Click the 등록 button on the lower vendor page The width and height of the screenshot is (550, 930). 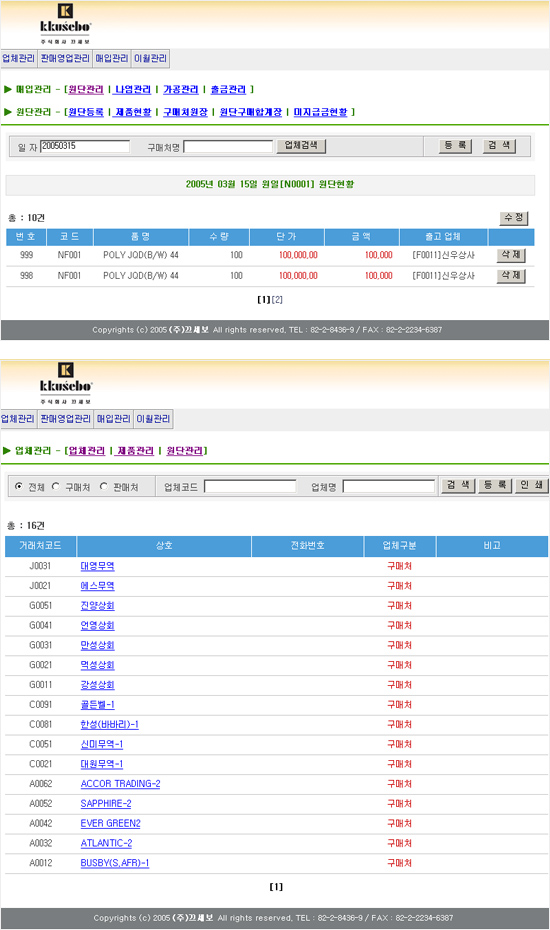pyautogui.click(x=495, y=486)
